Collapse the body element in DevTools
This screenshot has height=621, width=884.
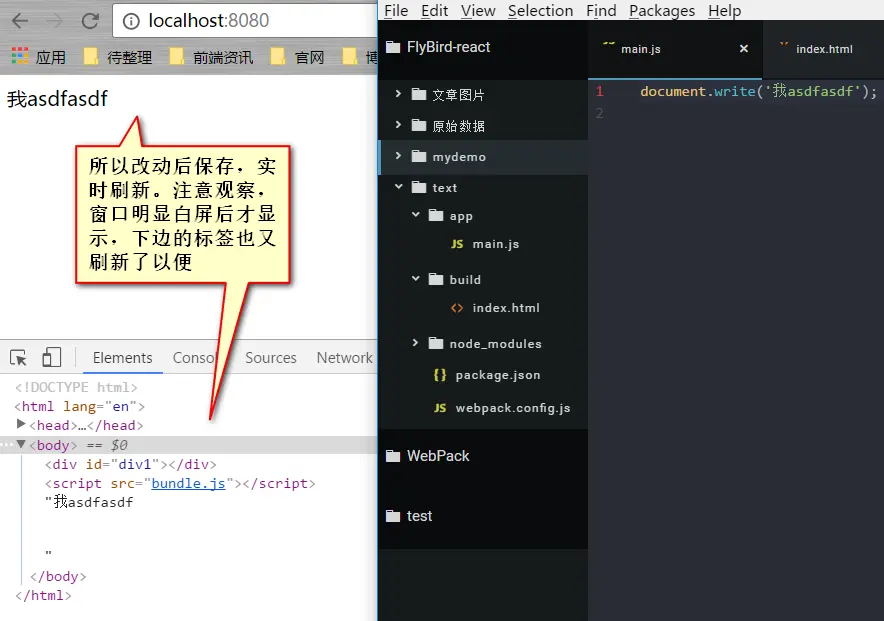pos(21,444)
